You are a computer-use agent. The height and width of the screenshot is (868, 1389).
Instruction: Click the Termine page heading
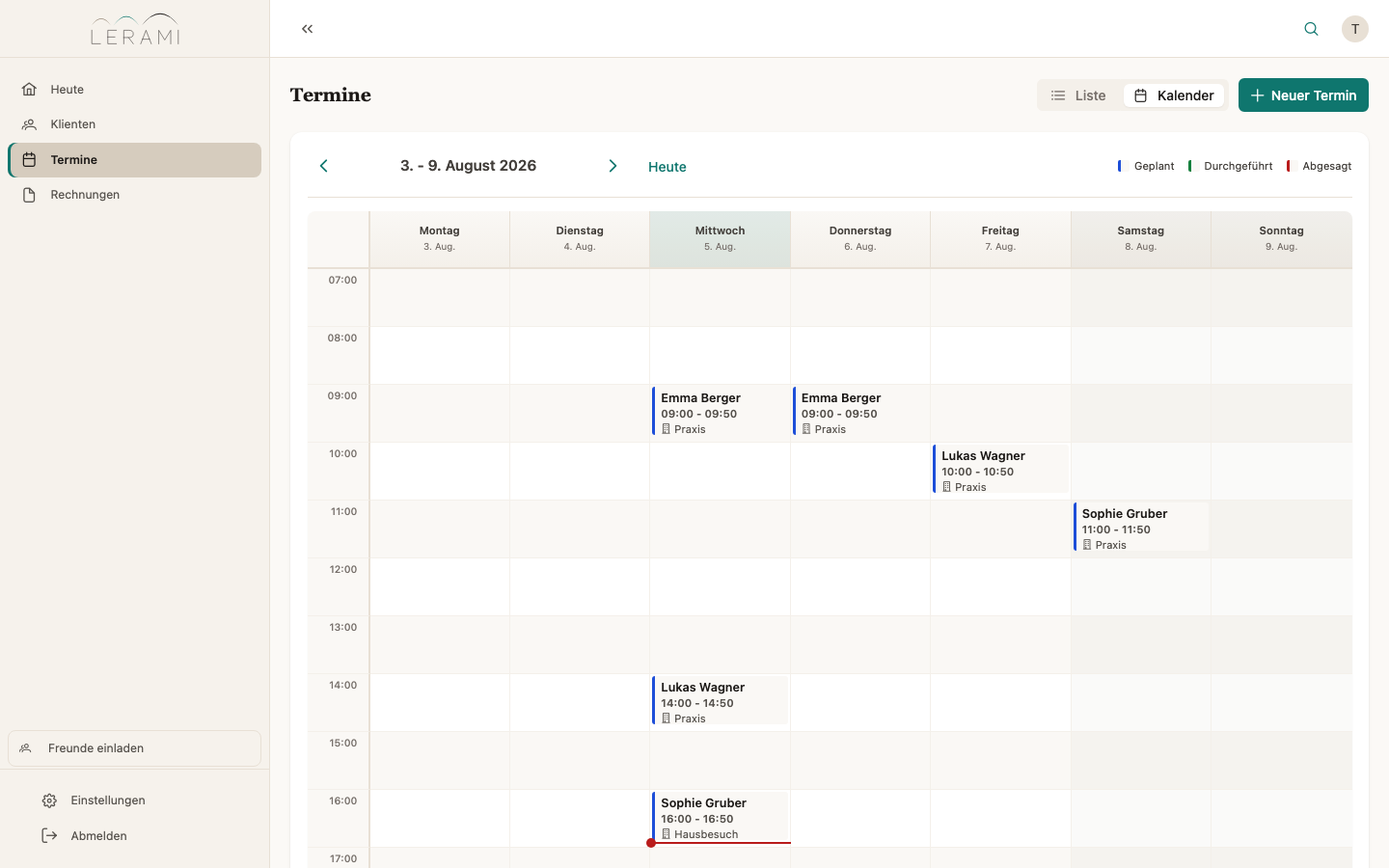331,95
